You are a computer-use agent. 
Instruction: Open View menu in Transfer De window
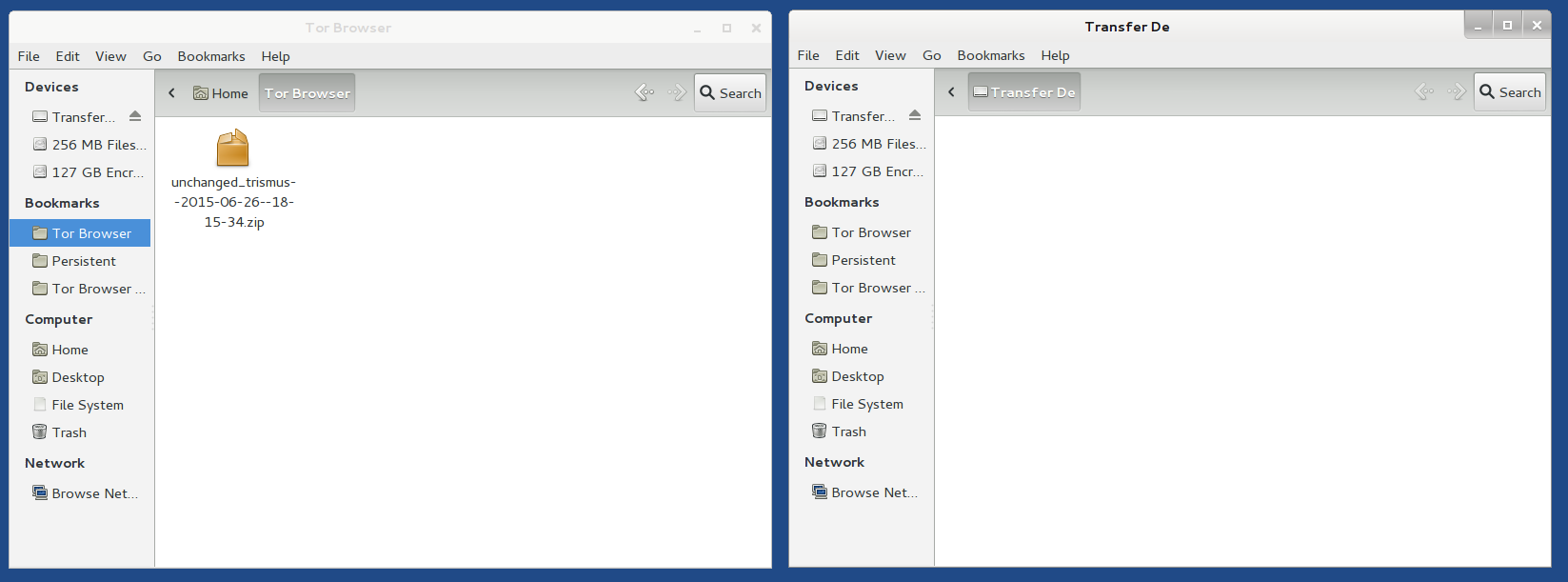(x=890, y=55)
